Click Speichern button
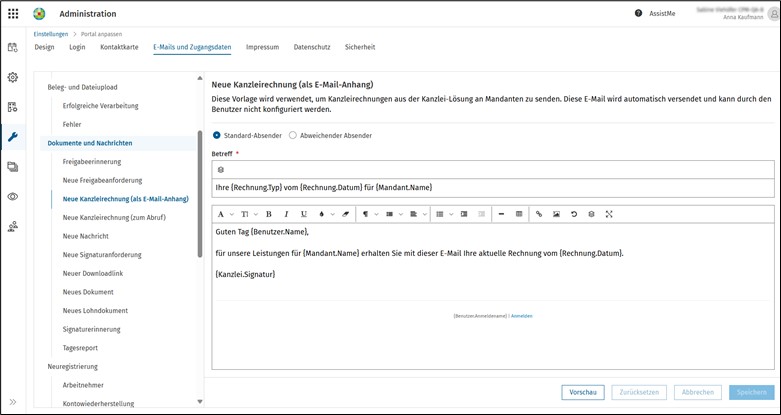 coord(752,392)
